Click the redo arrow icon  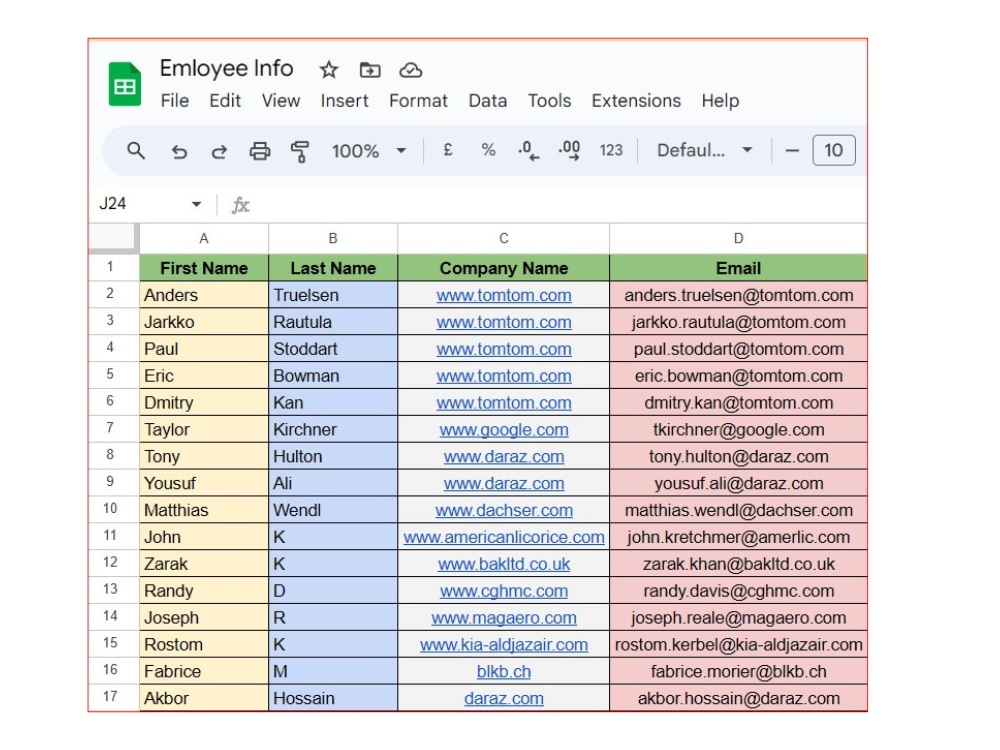tap(219, 151)
